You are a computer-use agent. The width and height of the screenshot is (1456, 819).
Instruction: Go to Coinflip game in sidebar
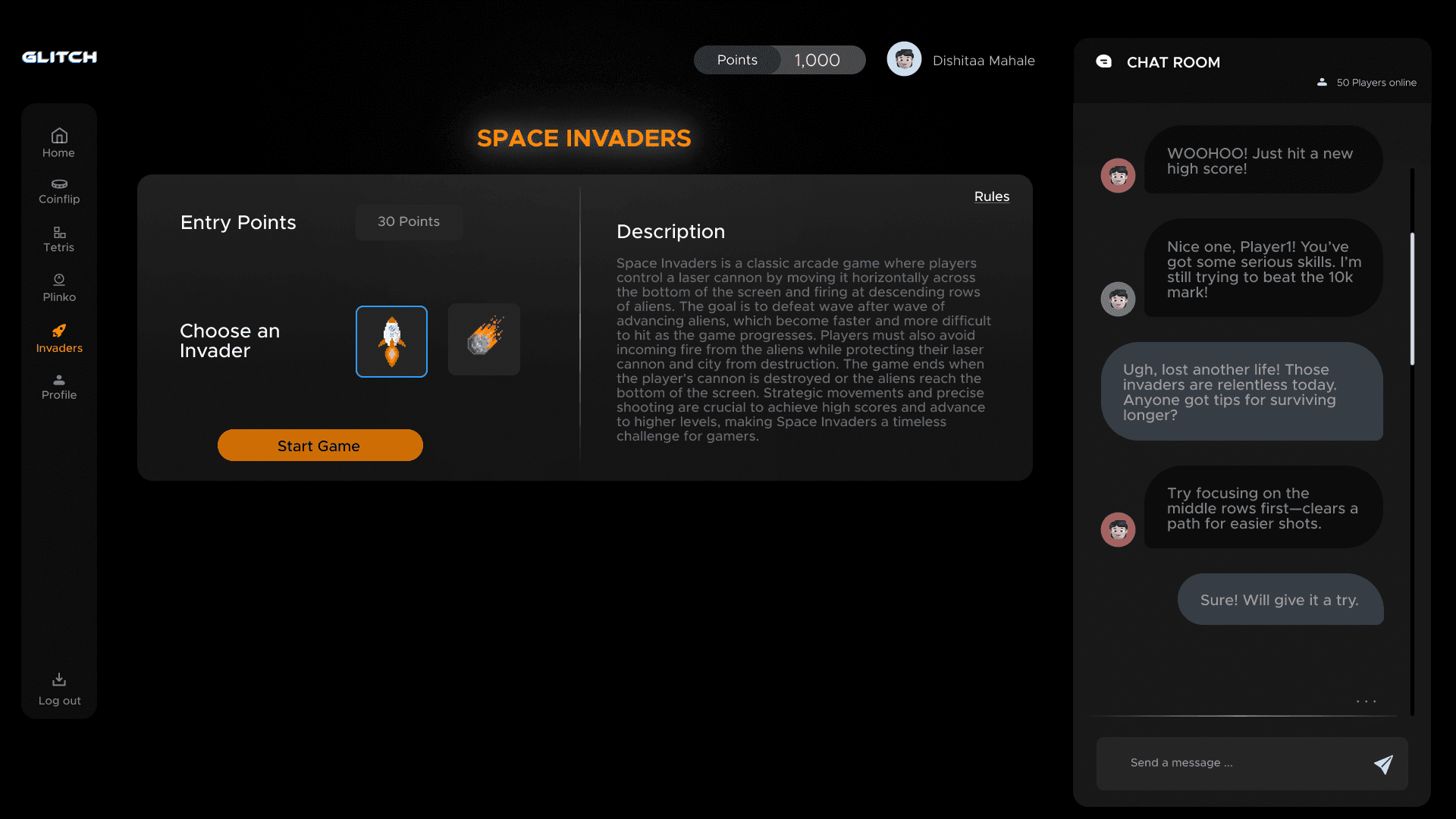pyautogui.click(x=59, y=191)
